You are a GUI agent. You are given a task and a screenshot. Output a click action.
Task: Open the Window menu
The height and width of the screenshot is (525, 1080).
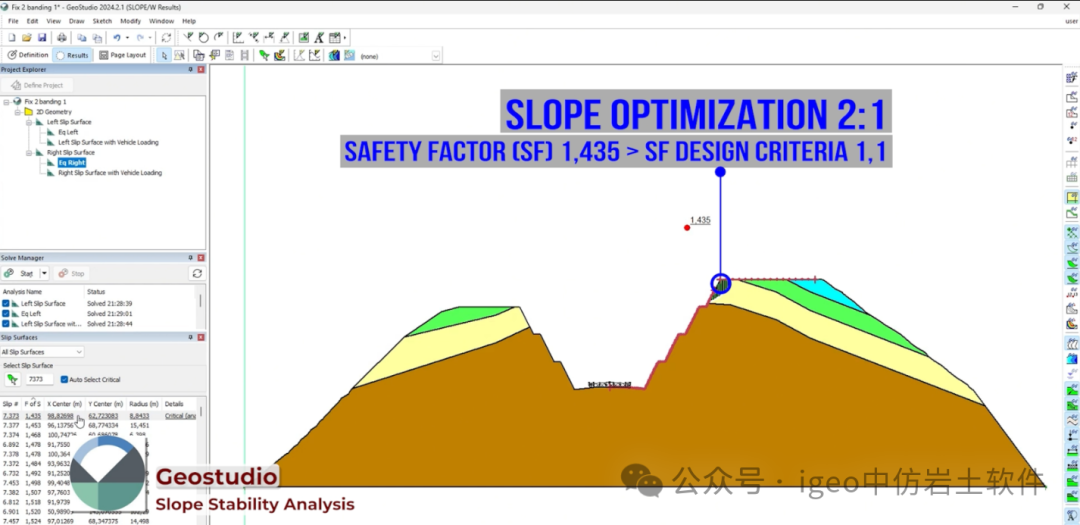coord(161,21)
